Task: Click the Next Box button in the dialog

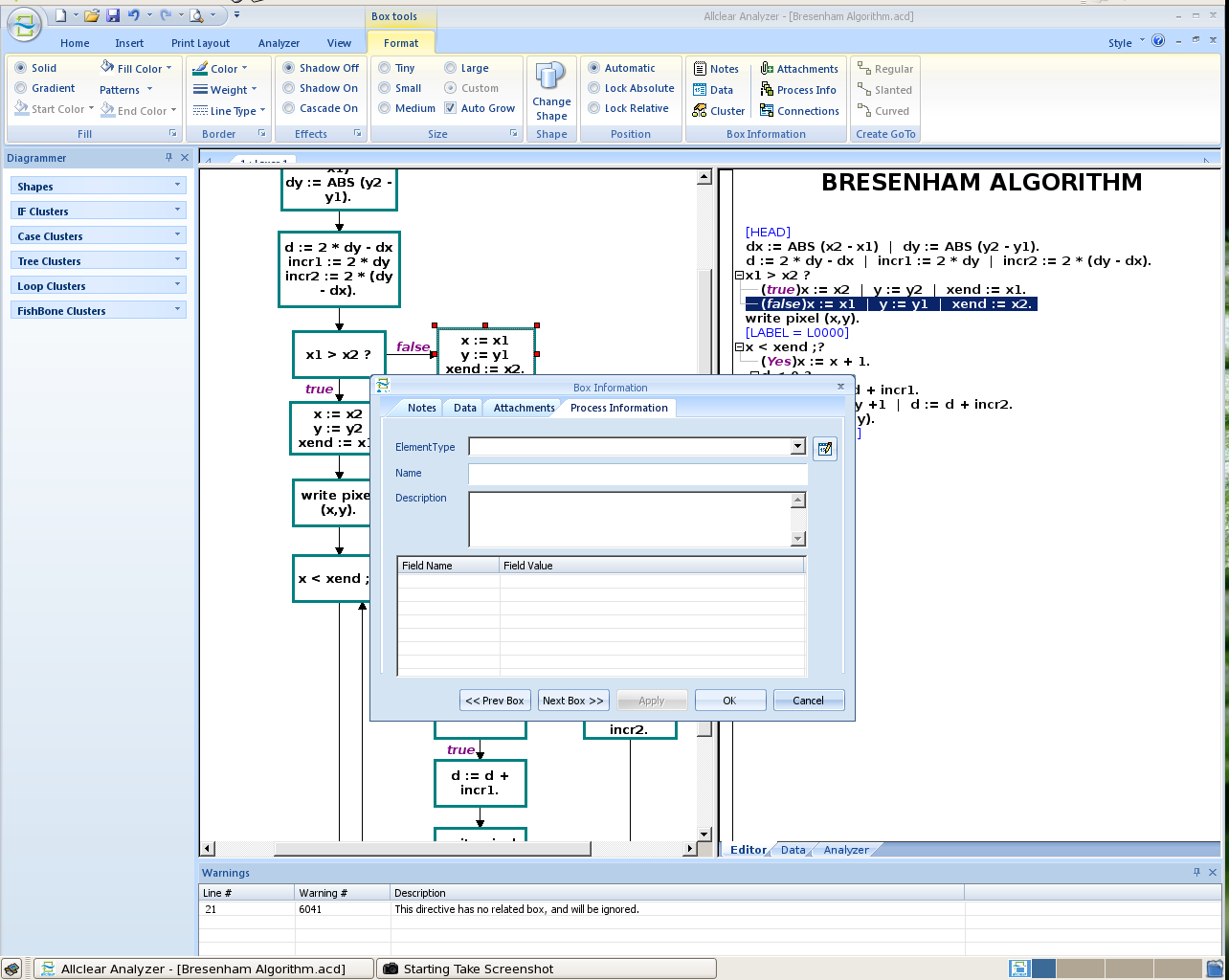Action: tap(572, 700)
